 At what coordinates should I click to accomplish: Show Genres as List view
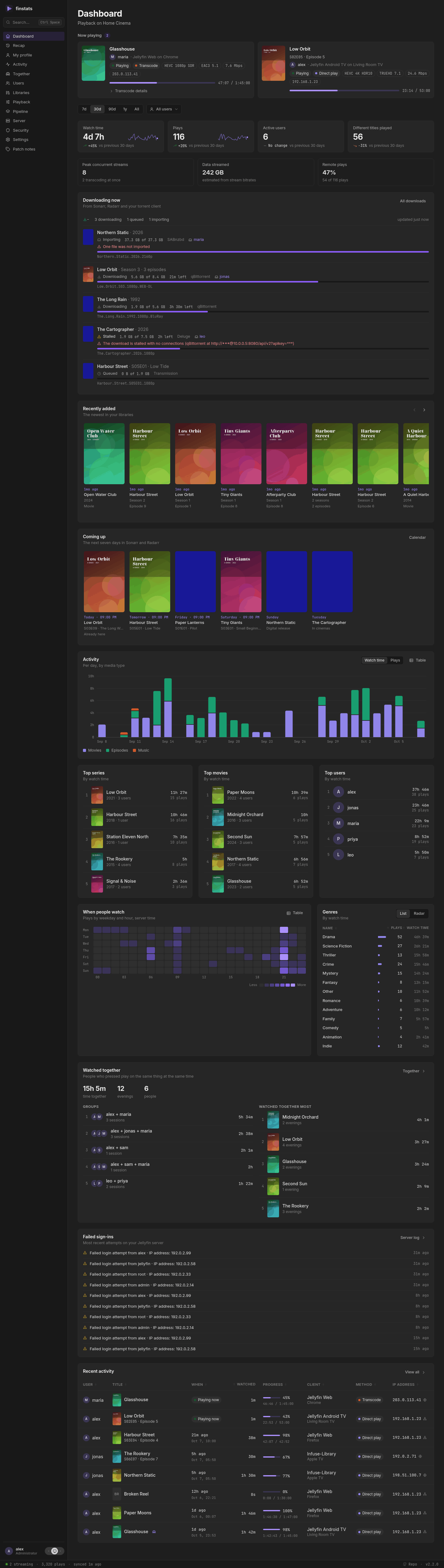(x=403, y=913)
